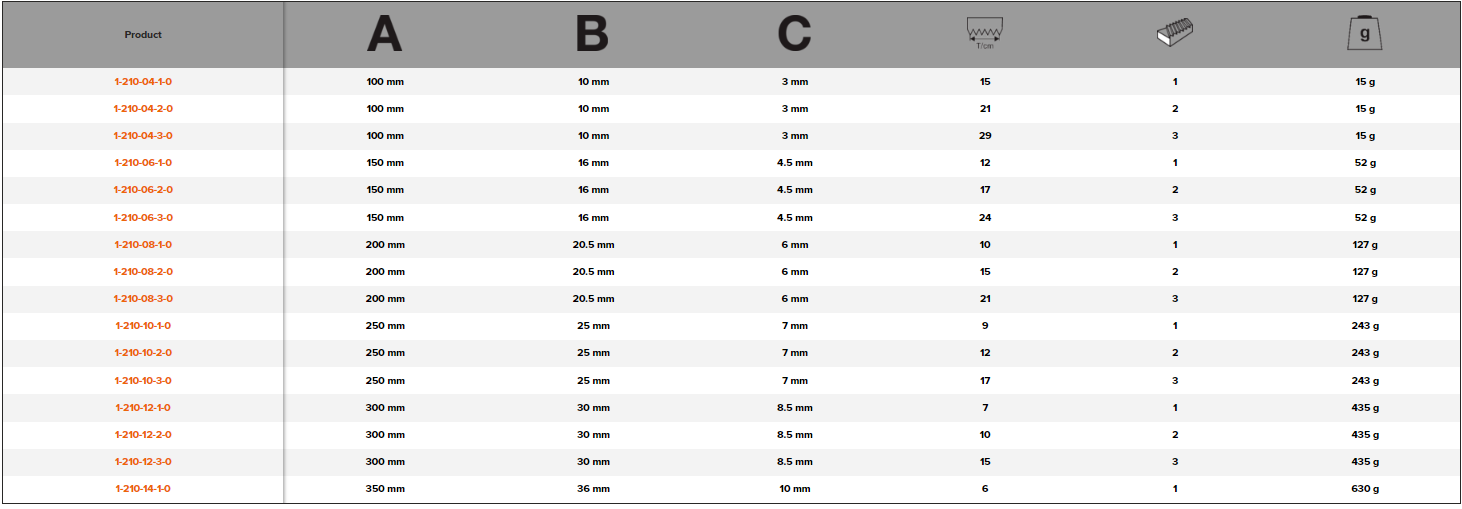Viewport: 1462px width, 509px height.
Task: Open product link 1-210-12-1-0
Action: click(143, 408)
